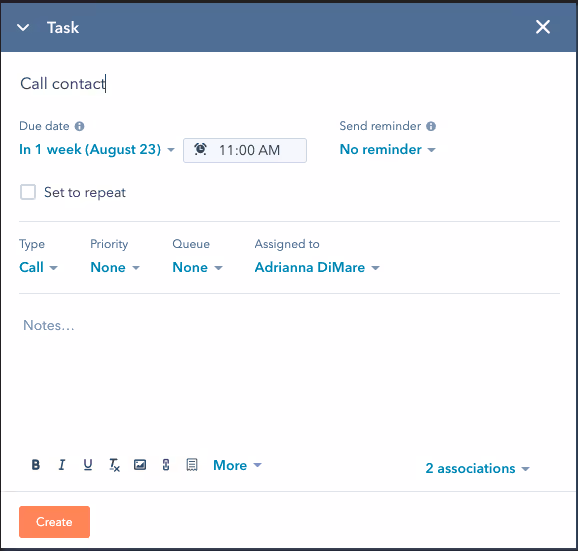Insert an image into notes
Image resolution: width=578 pixels, height=551 pixels.
click(x=140, y=465)
